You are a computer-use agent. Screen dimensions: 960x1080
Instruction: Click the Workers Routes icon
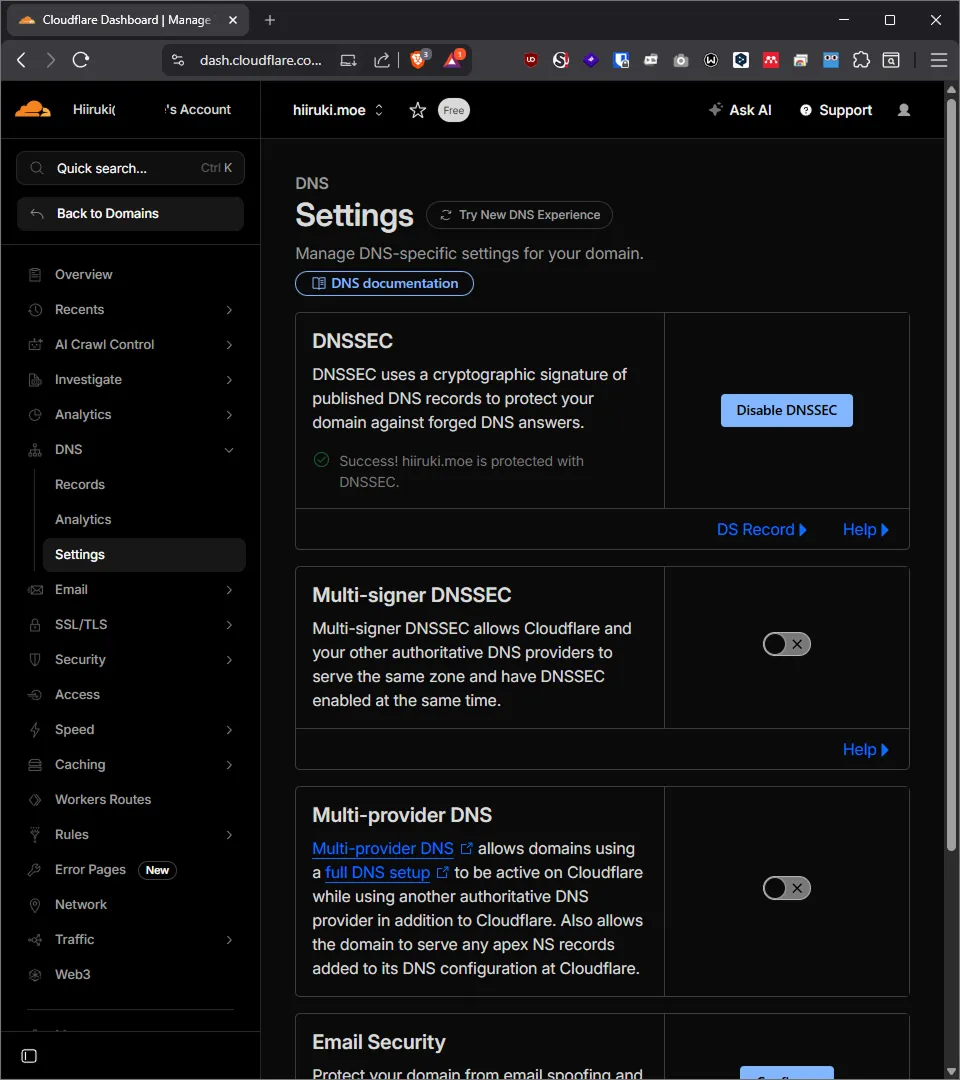(x=35, y=800)
